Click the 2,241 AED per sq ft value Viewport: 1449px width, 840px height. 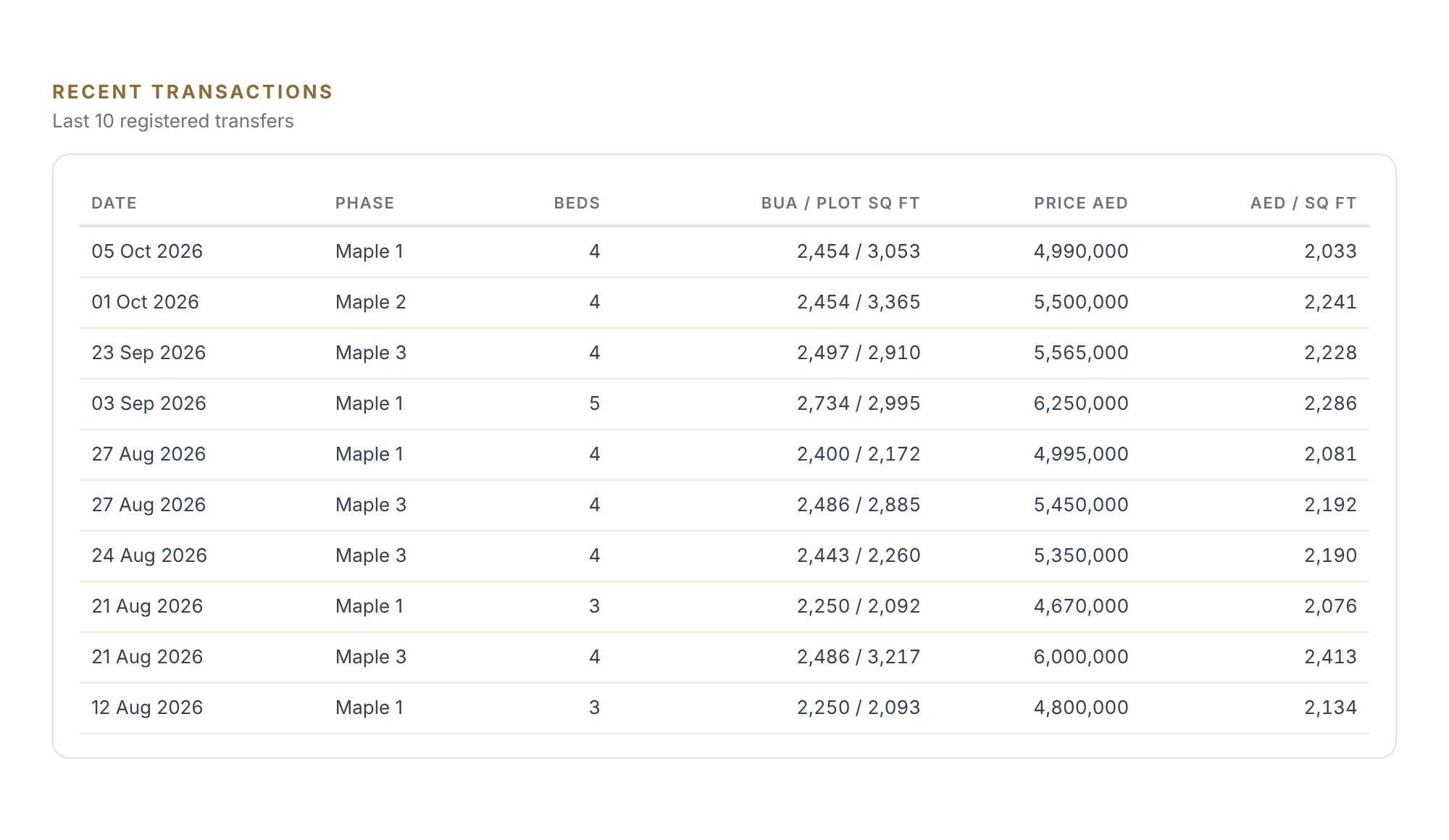click(1331, 302)
